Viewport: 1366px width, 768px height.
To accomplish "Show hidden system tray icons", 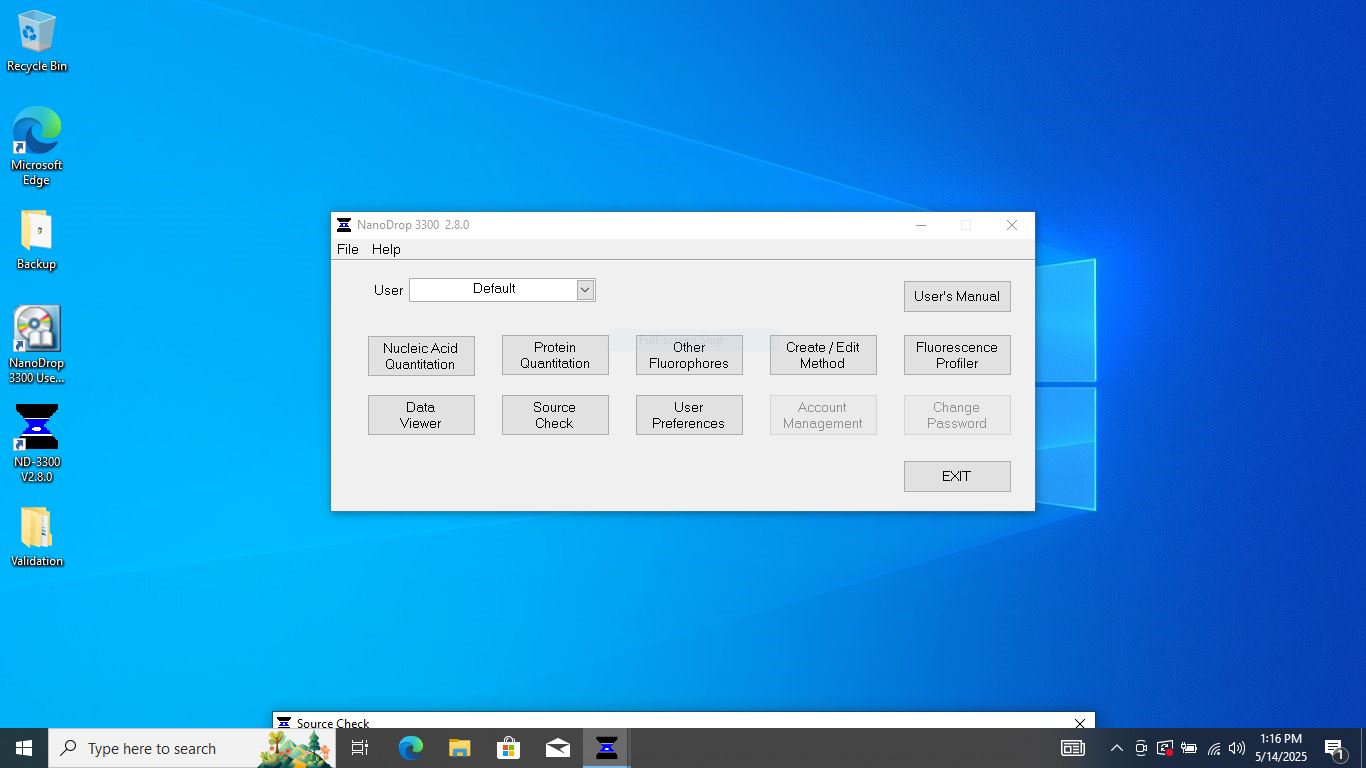I will (1117, 748).
